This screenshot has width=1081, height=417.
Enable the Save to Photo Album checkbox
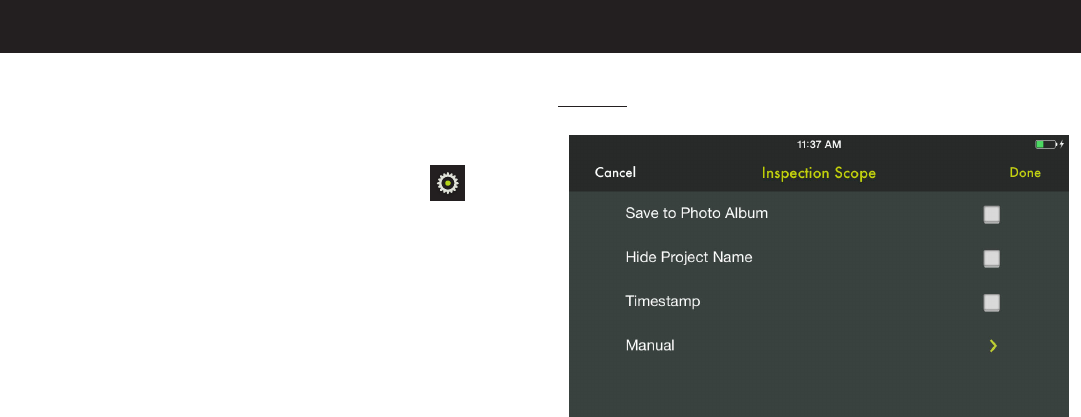click(x=991, y=214)
